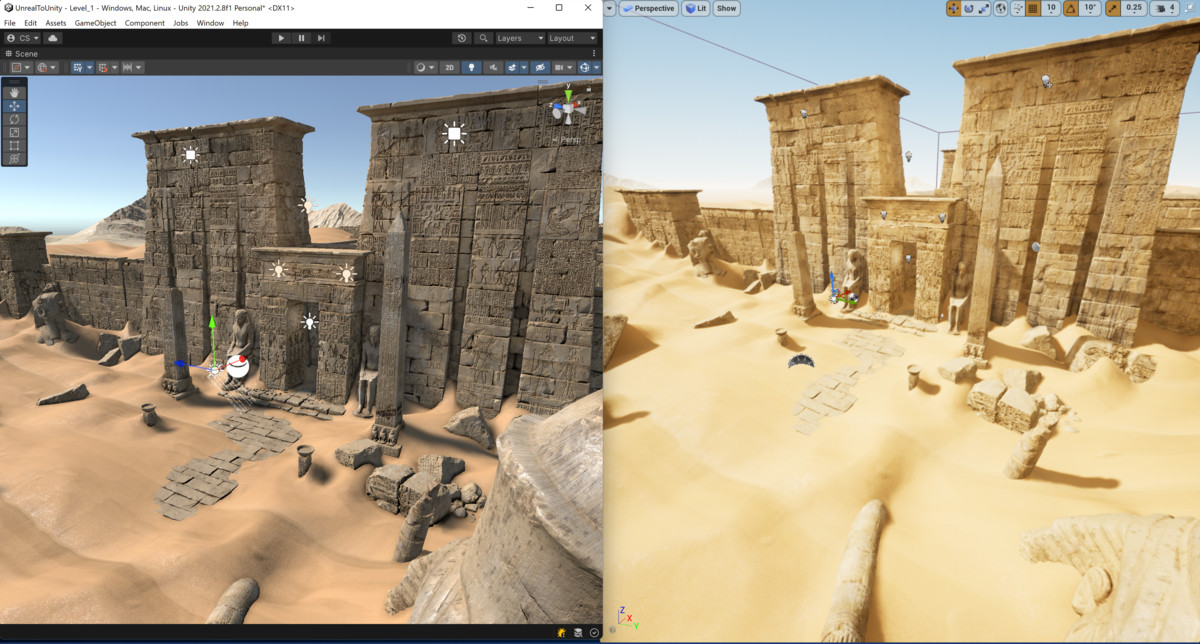
Task: Select the Hand tool in Unity's toolbar
Action: click(x=14, y=93)
